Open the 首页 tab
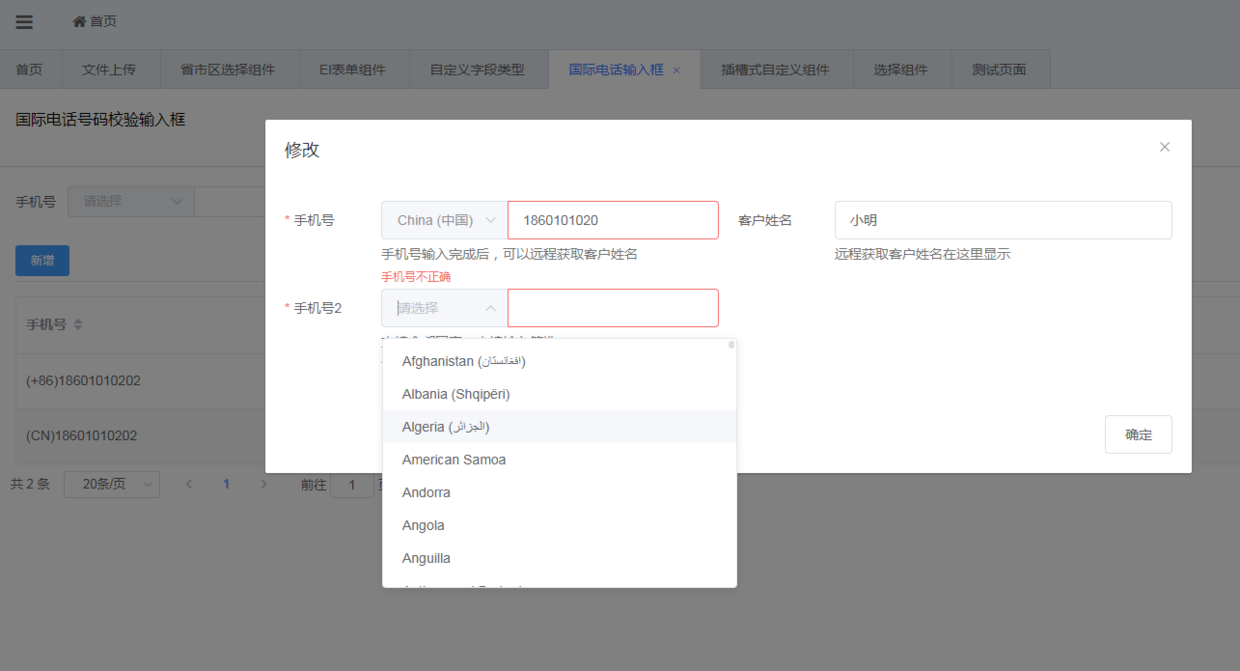This screenshot has width=1240, height=671. (29, 70)
